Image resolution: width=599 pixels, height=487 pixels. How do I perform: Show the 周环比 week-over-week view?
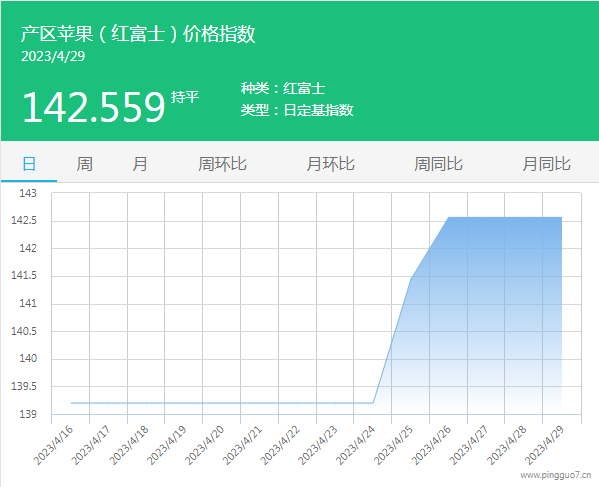222,164
